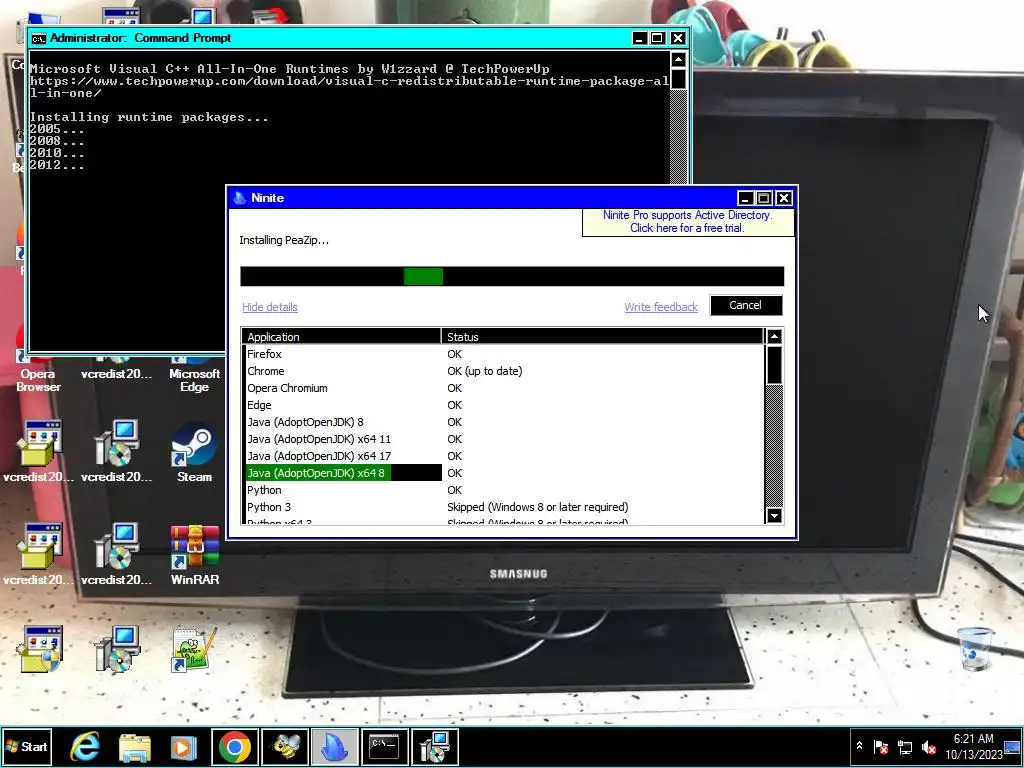Click the muted volume tray icon
Viewport: 1024px width, 768px height.
(928, 746)
